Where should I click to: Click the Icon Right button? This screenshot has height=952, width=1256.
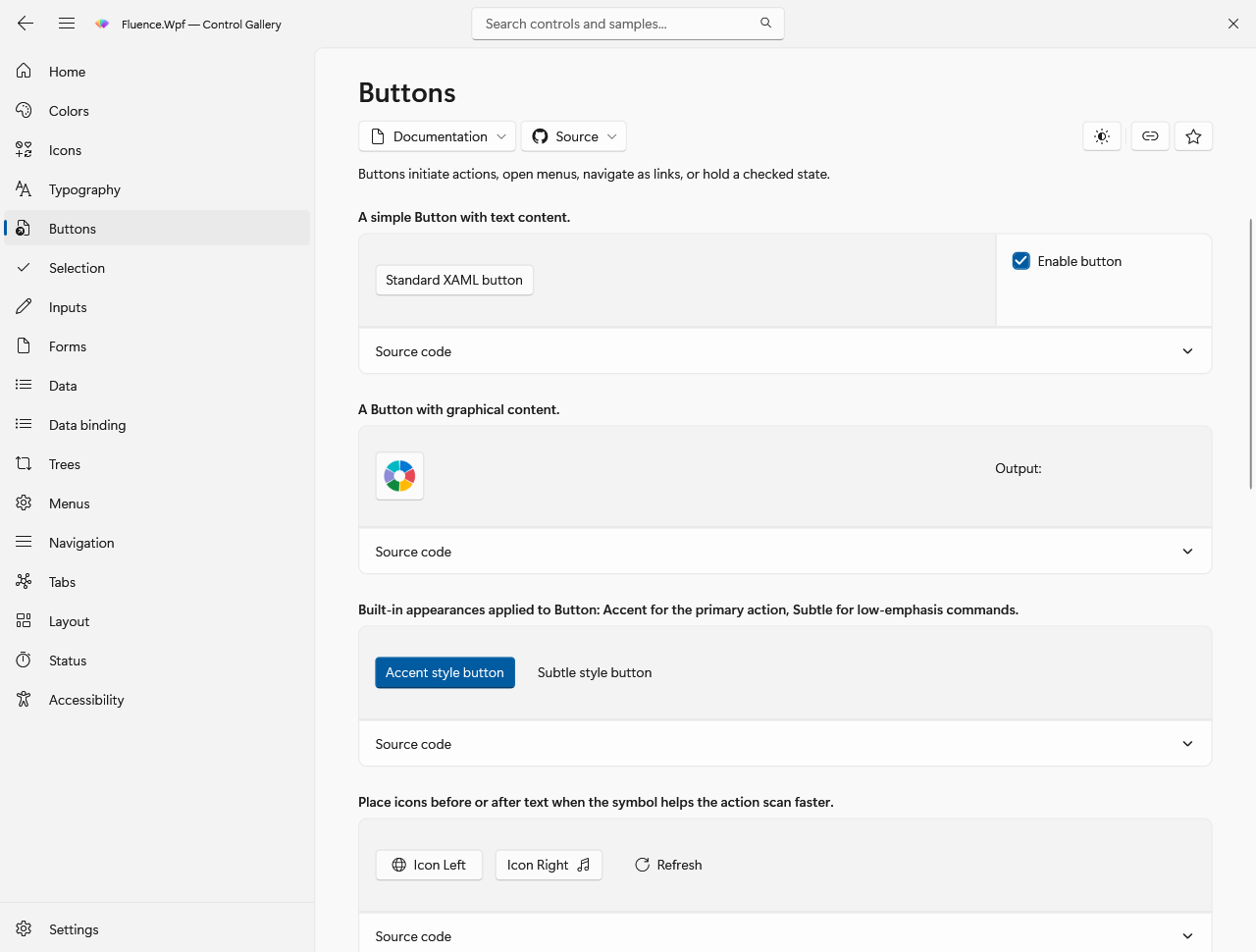[549, 865]
